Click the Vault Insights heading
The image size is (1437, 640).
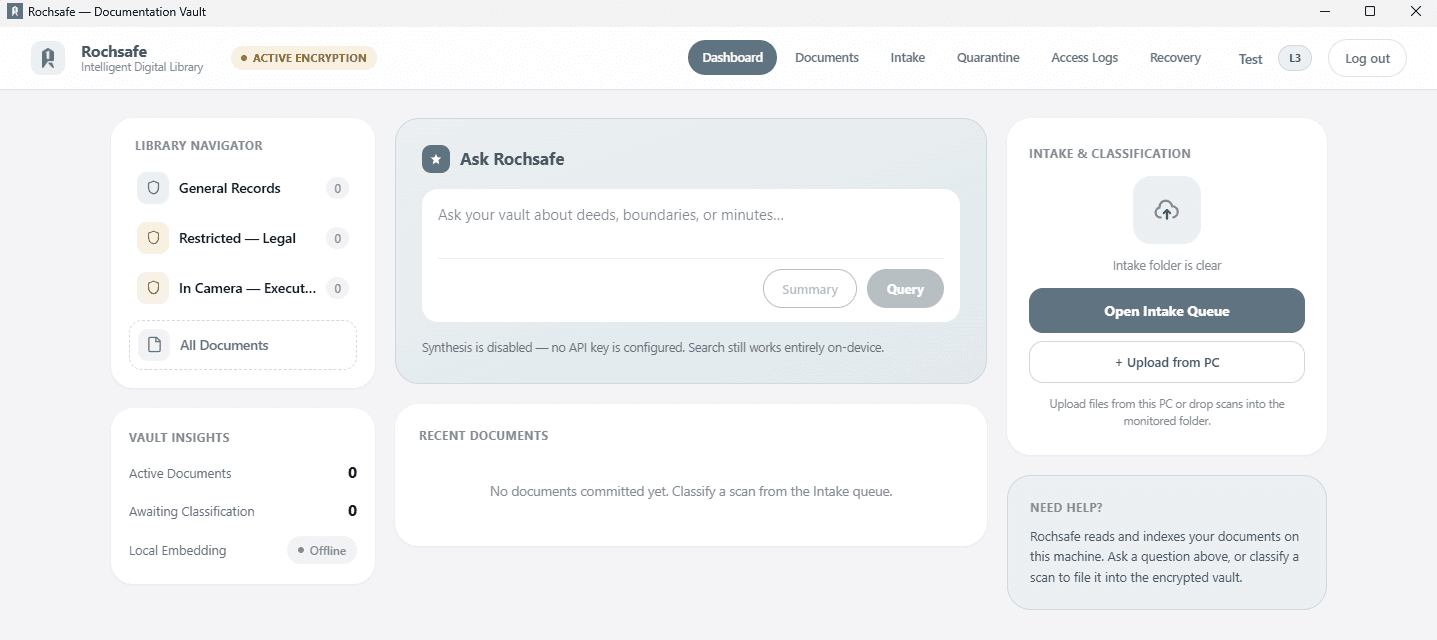coord(179,437)
